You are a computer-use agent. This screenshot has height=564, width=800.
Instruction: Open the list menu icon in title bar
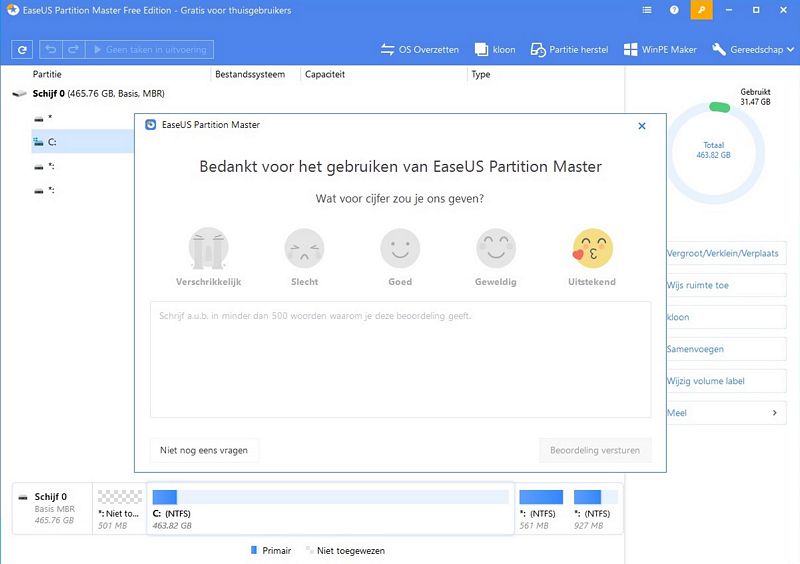(x=646, y=10)
